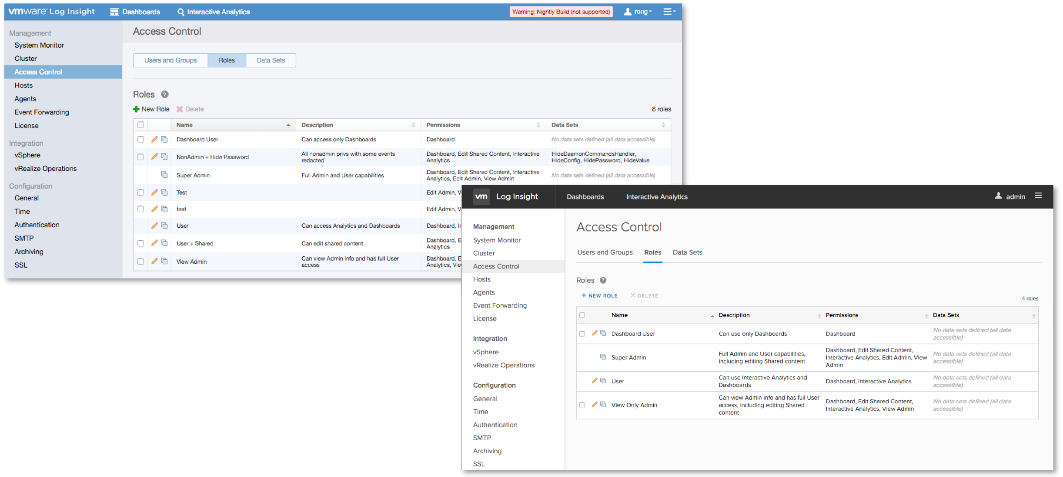Click clone icon for NonAdmin – Hide Password role

pos(164,156)
